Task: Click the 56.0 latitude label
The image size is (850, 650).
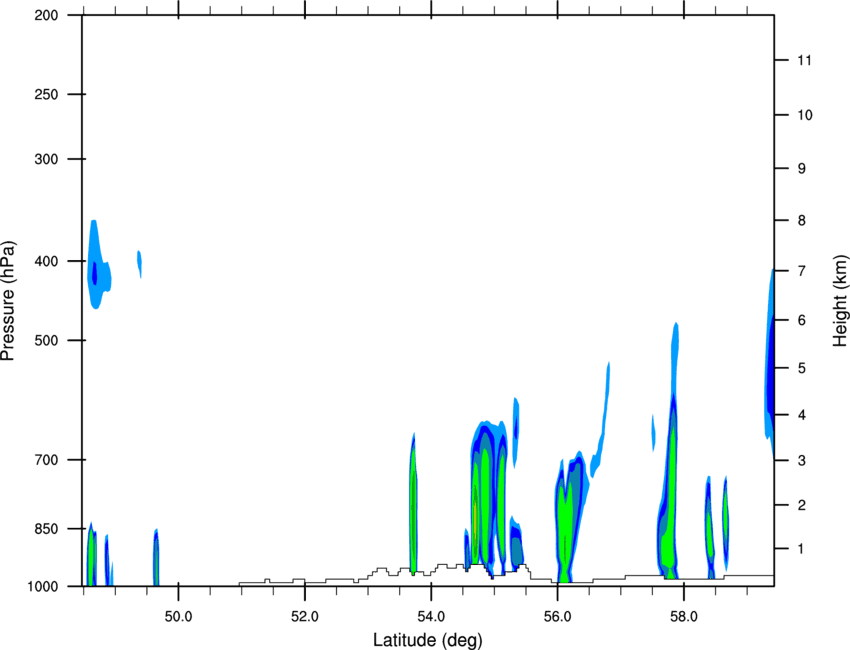Action: [x=557, y=617]
